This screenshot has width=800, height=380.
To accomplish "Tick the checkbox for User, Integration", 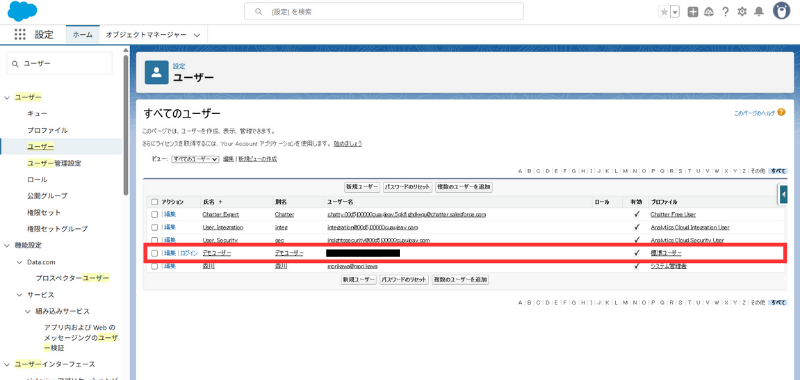I will click(155, 227).
